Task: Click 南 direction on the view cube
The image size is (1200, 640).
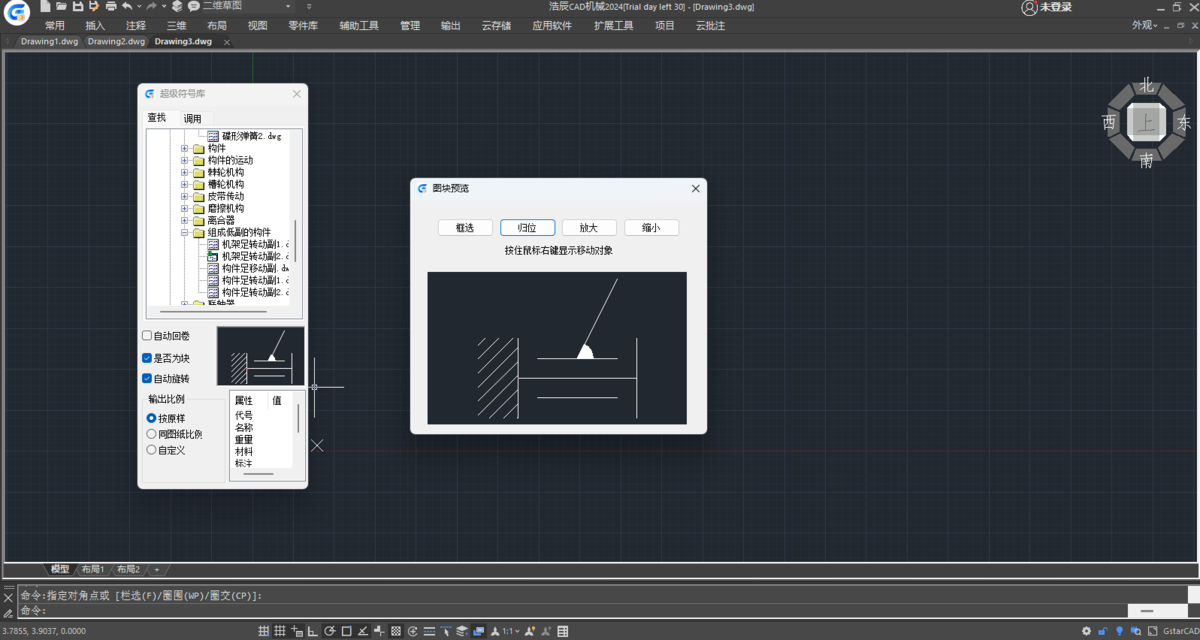Action: coord(1146,160)
